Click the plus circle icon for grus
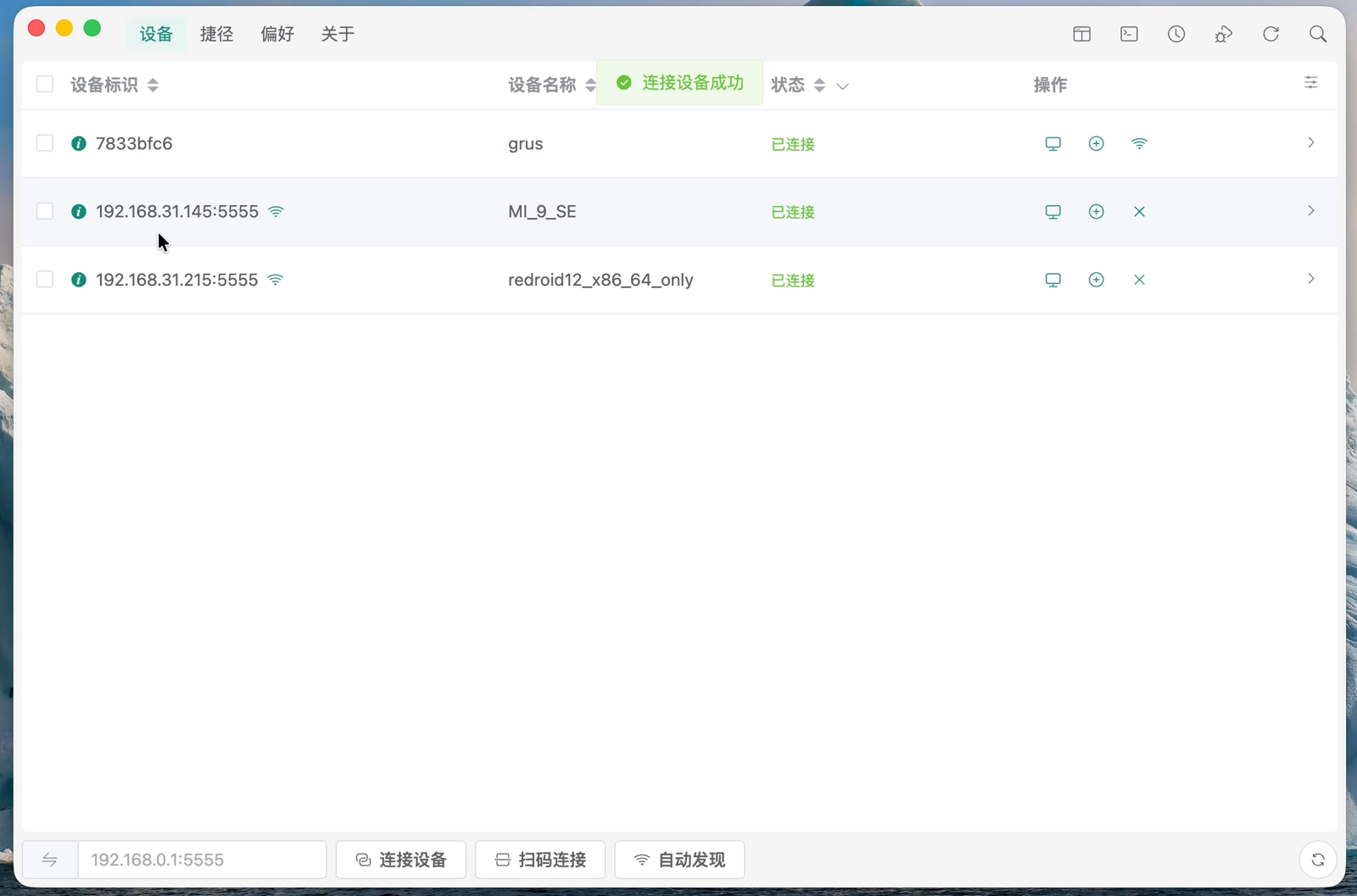 (x=1096, y=143)
